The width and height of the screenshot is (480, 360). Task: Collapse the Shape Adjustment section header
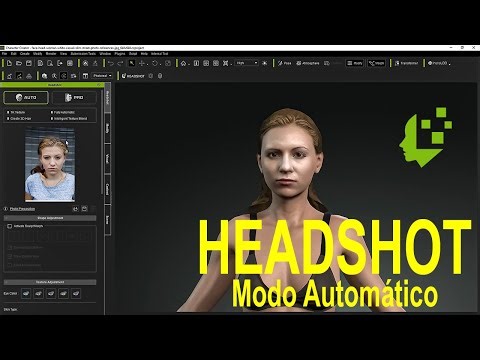point(50,218)
